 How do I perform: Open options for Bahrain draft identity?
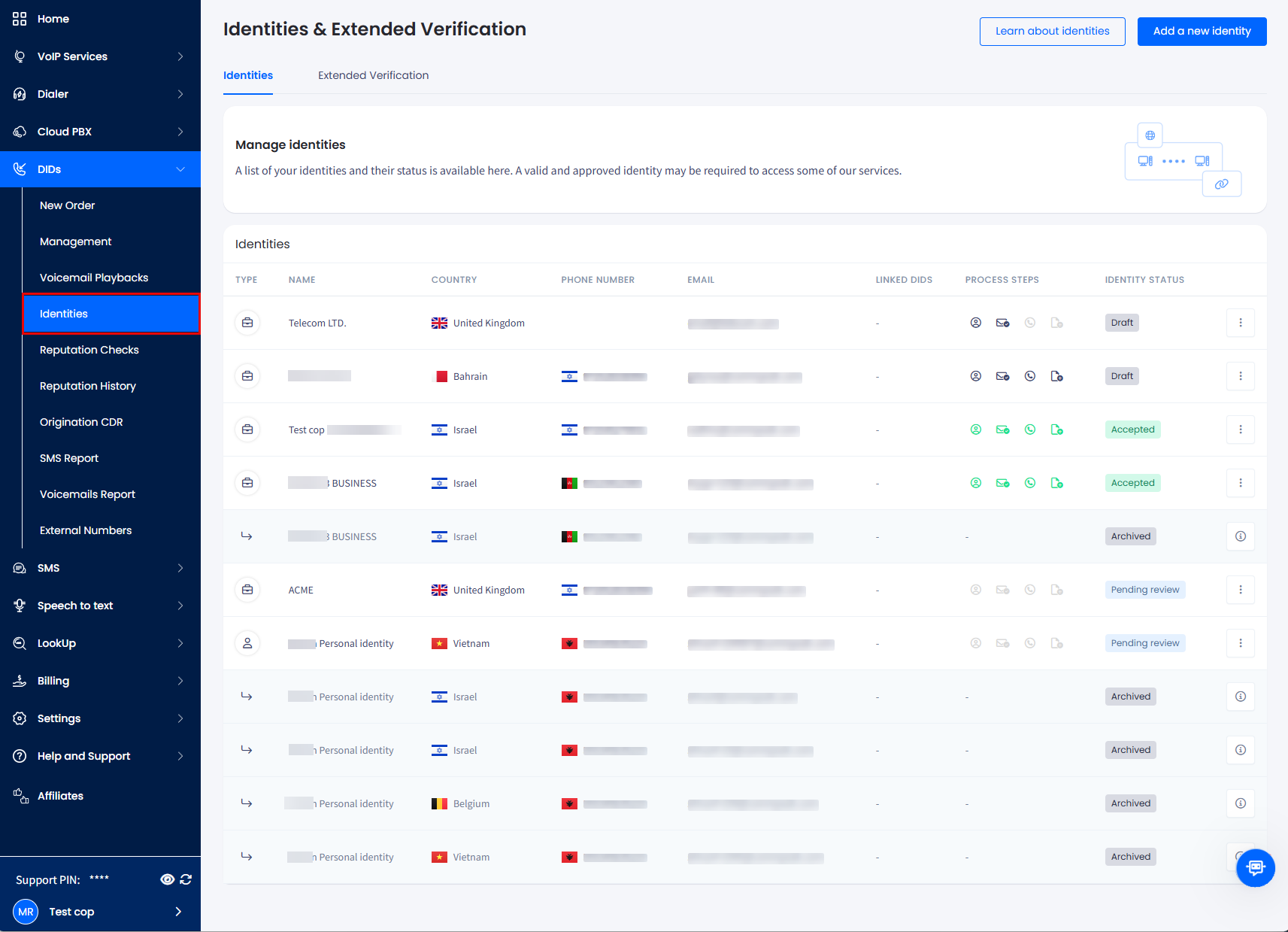click(1241, 376)
